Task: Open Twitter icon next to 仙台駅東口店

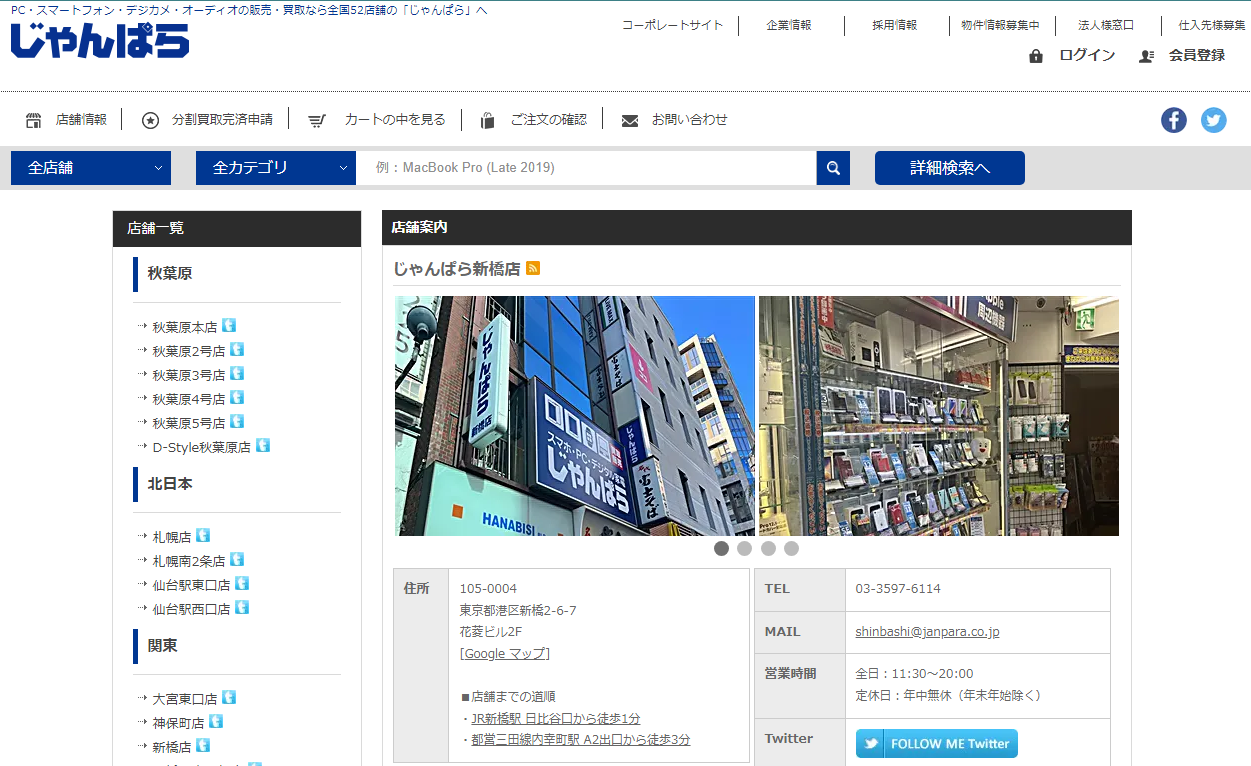Action: coord(242,583)
